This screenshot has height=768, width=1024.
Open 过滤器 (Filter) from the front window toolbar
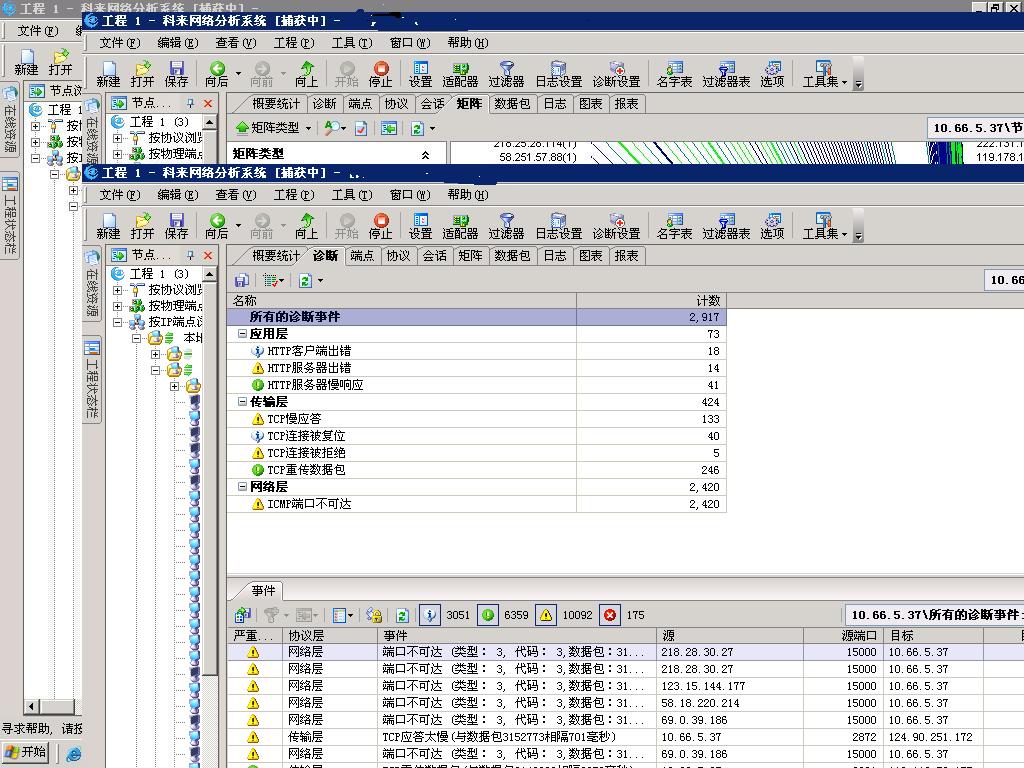506,225
